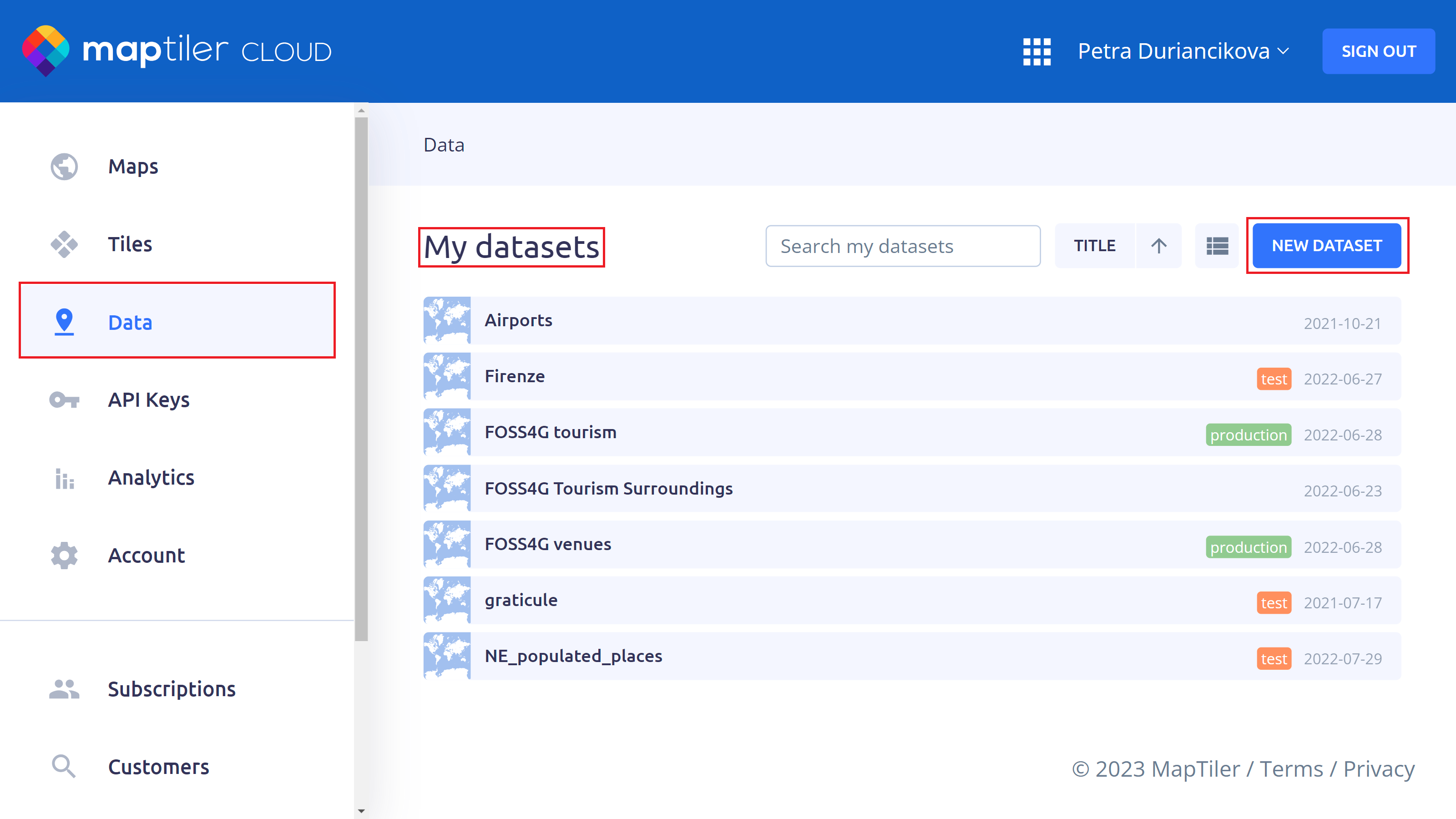Viewport: 1456px width, 819px height.
Task: Click the Analytics bar chart icon
Action: point(64,478)
